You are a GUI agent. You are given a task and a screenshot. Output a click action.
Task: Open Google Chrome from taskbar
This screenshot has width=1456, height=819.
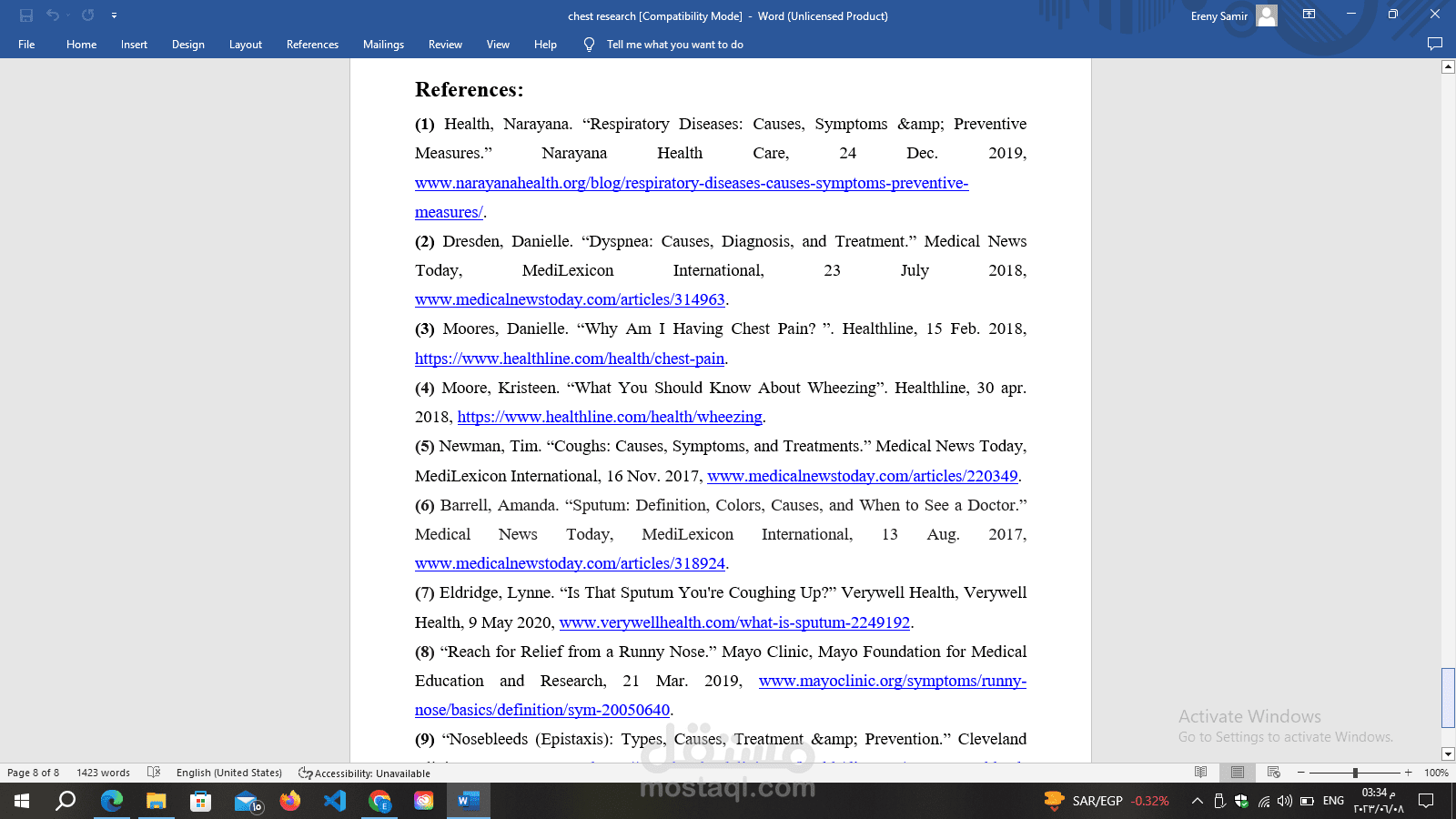tap(379, 801)
